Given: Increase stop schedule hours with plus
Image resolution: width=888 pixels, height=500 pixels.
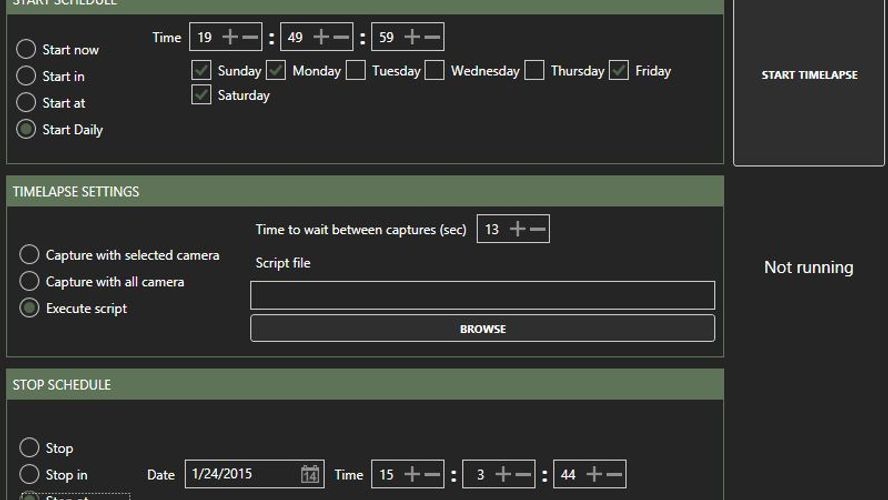Looking at the screenshot, I should [x=412, y=474].
